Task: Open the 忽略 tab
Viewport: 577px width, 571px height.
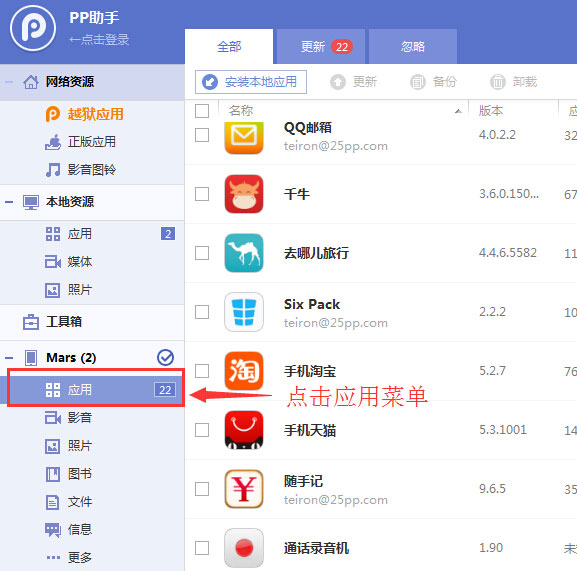Action: tap(413, 47)
